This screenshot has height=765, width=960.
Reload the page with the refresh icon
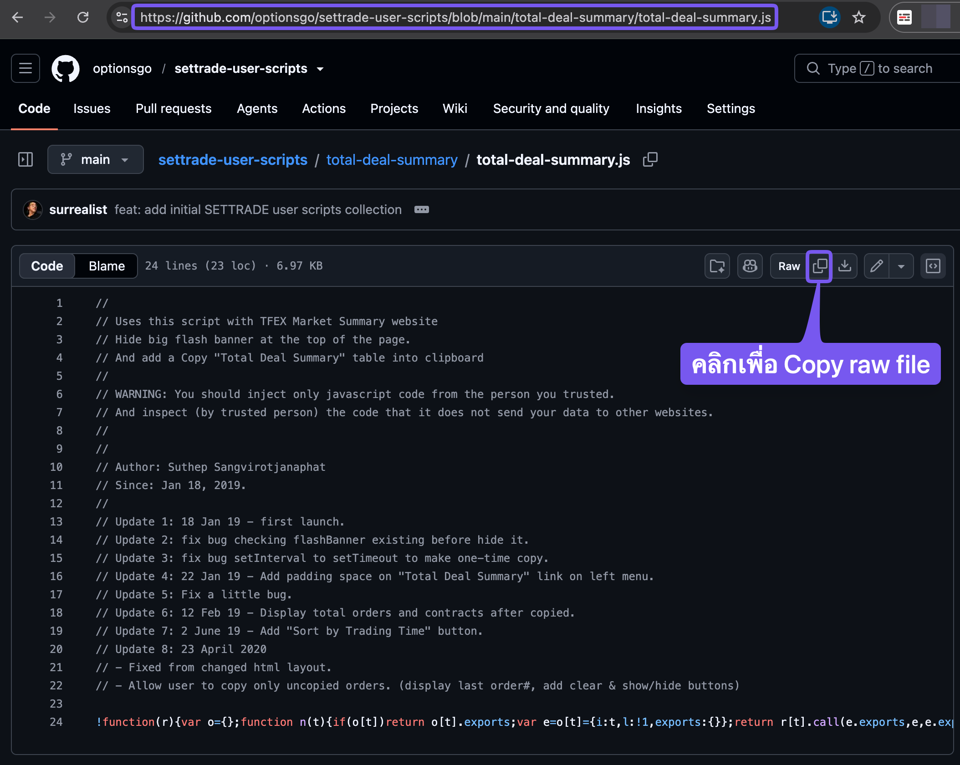(x=83, y=17)
